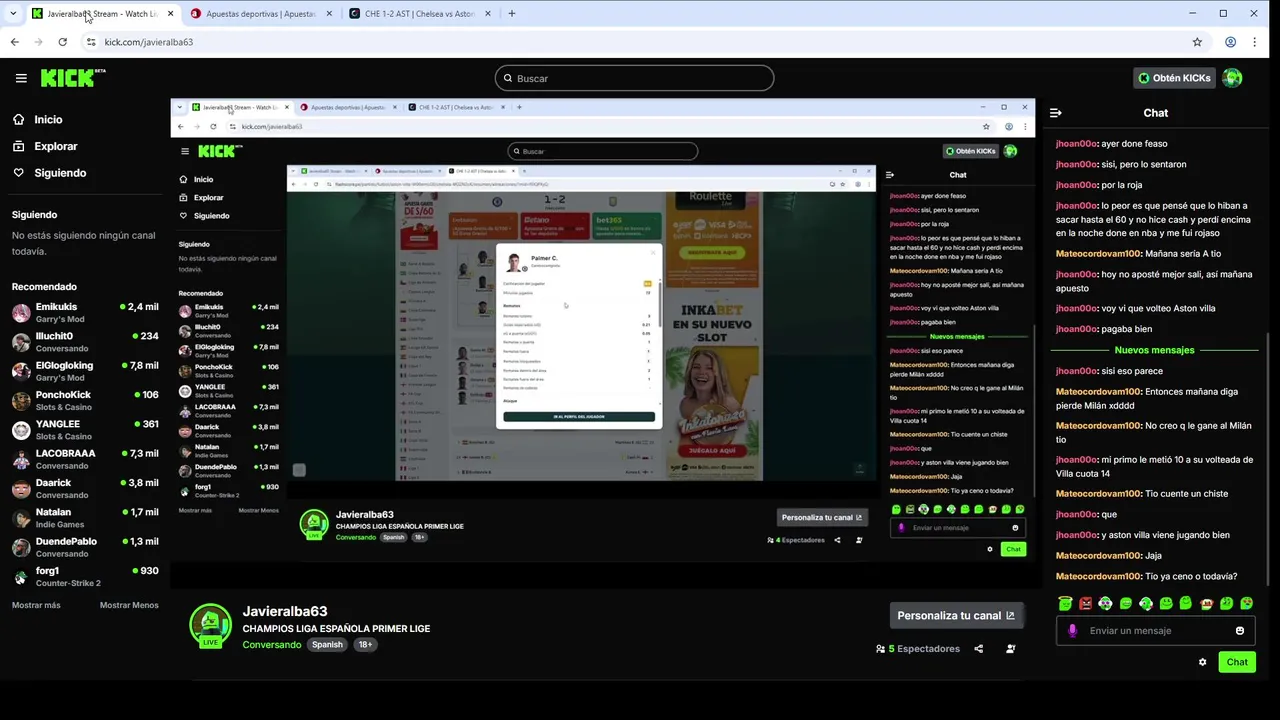1280x720 pixels.
Task: Click Mateocordovam100 beside 'Tio ya ceno o todavía?'
Action: (x=1098, y=577)
